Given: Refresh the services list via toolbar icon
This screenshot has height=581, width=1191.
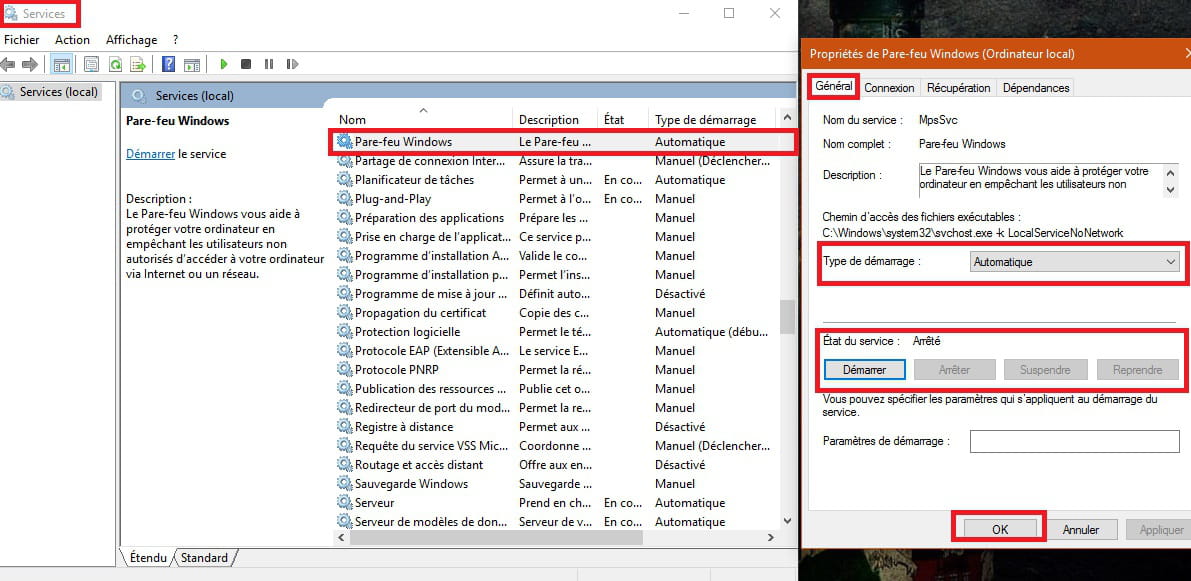Looking at the screenshot, I should tap(115, 65).
